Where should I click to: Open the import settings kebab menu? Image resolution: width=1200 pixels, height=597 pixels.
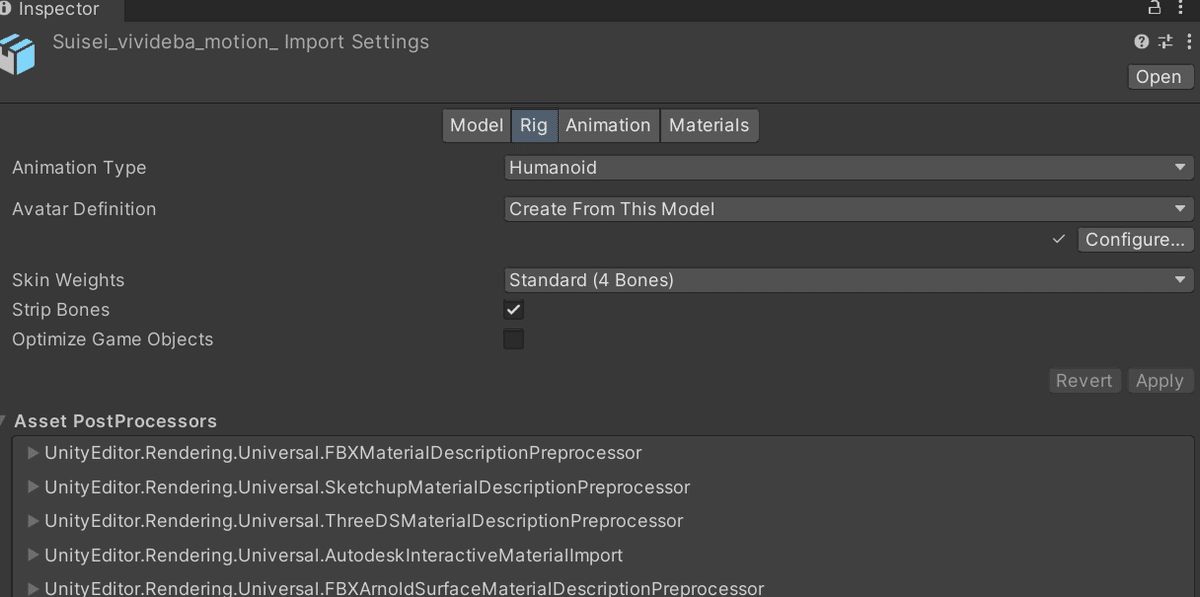[1189, 42]
